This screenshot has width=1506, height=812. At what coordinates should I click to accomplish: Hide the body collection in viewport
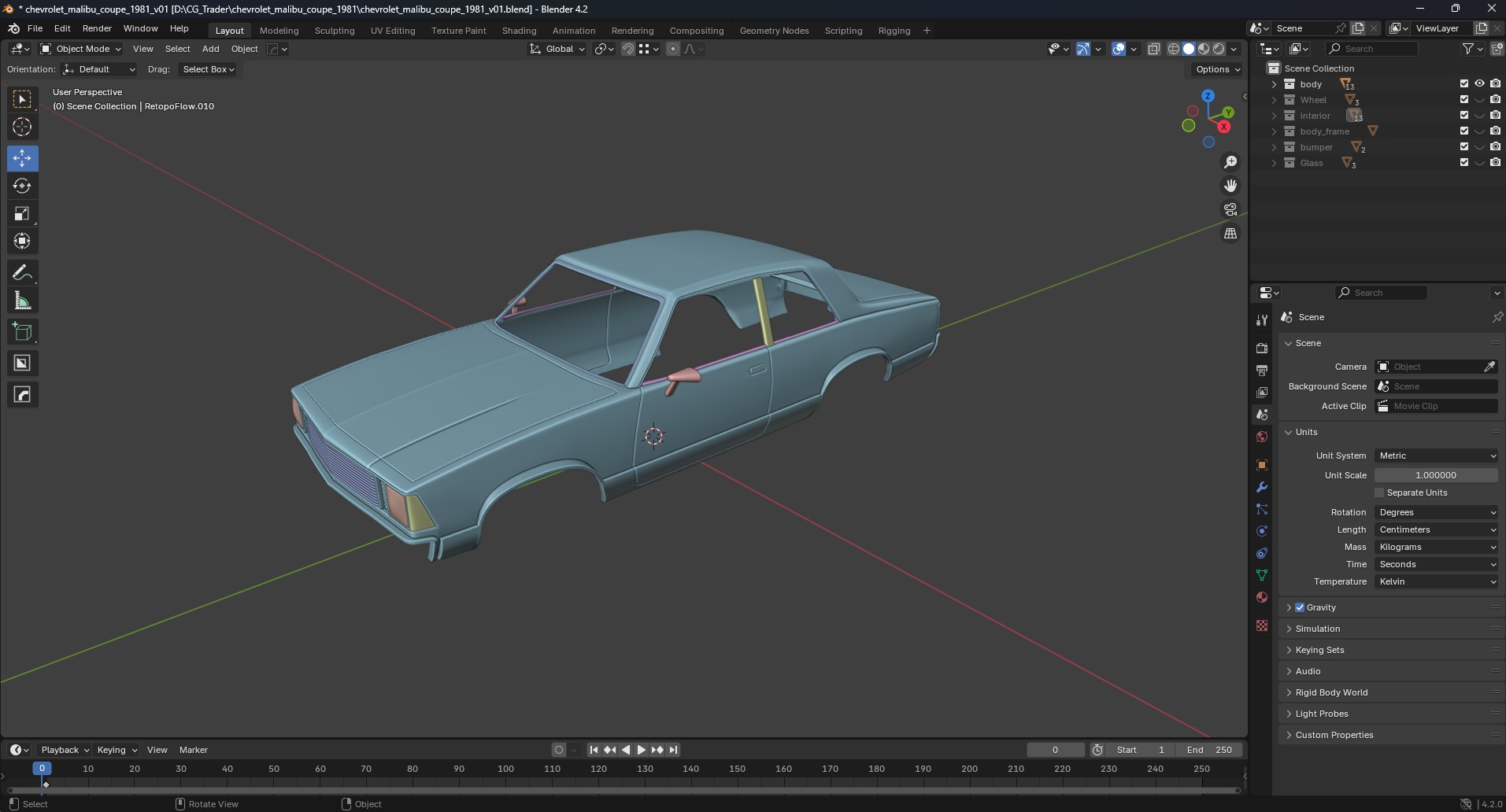1479,84
